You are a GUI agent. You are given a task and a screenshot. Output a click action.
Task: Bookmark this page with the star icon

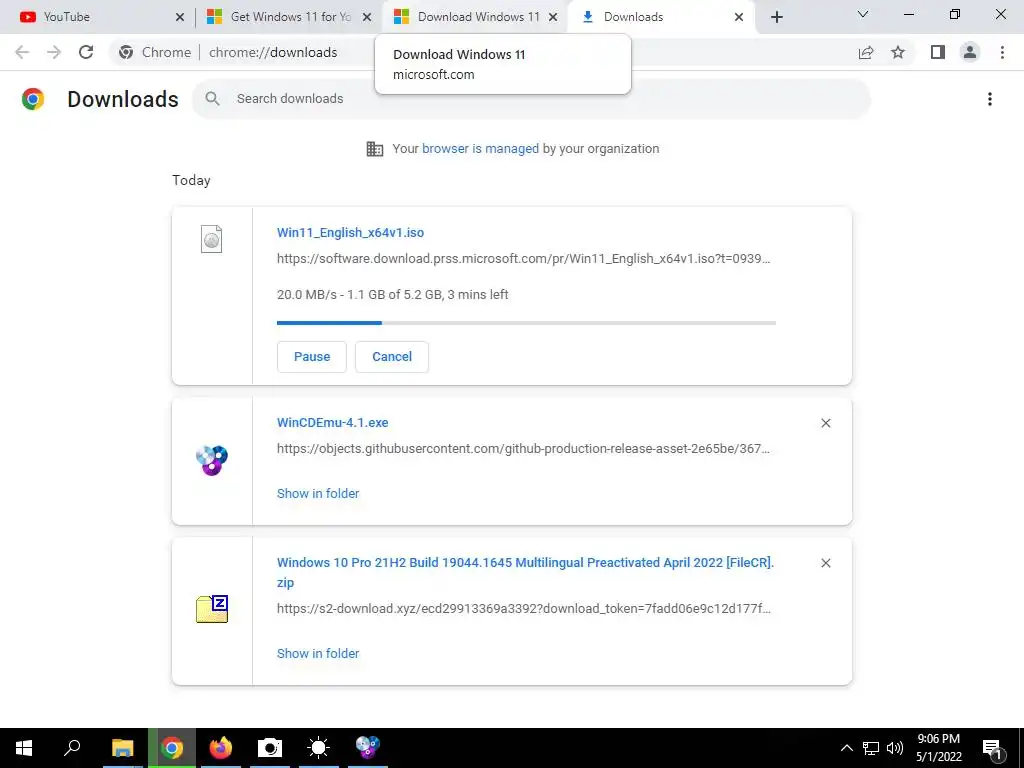pos(898,52)
